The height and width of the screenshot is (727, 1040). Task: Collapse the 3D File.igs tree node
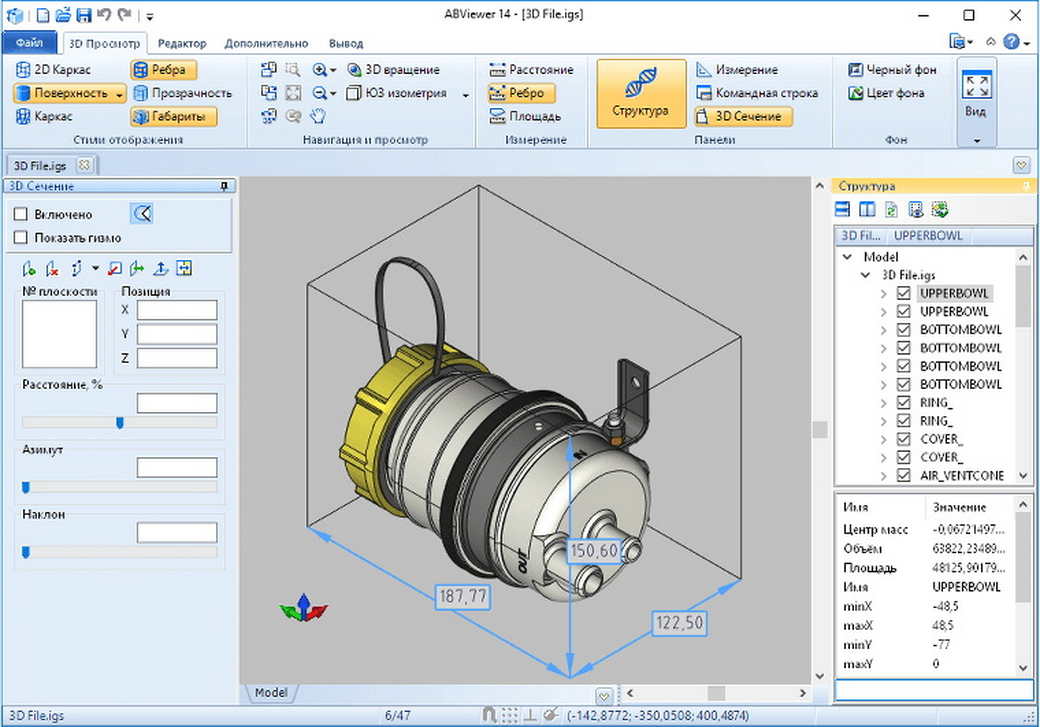coord(866,275)
